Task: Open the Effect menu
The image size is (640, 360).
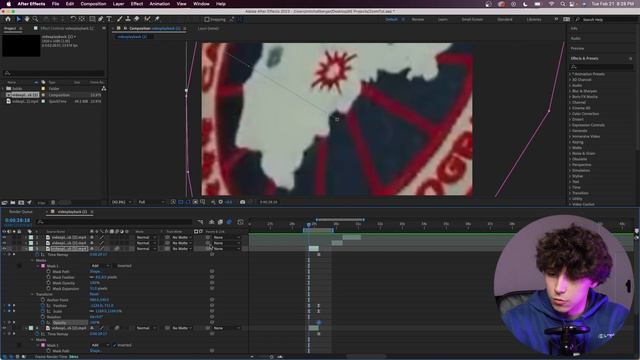Action: (137, 4)
